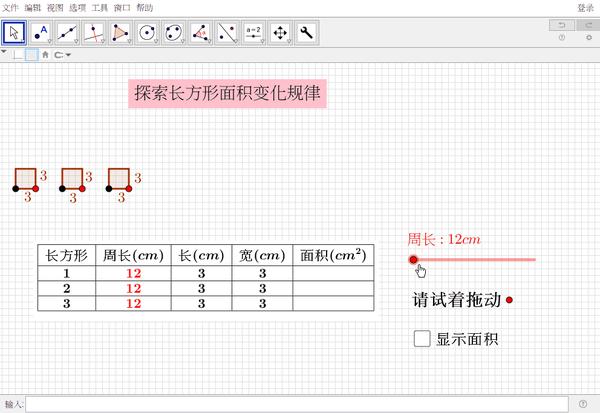Screen dimensions: 600x413
Task: Click red 12 in table row 3
Action: [x=134, y=304]
